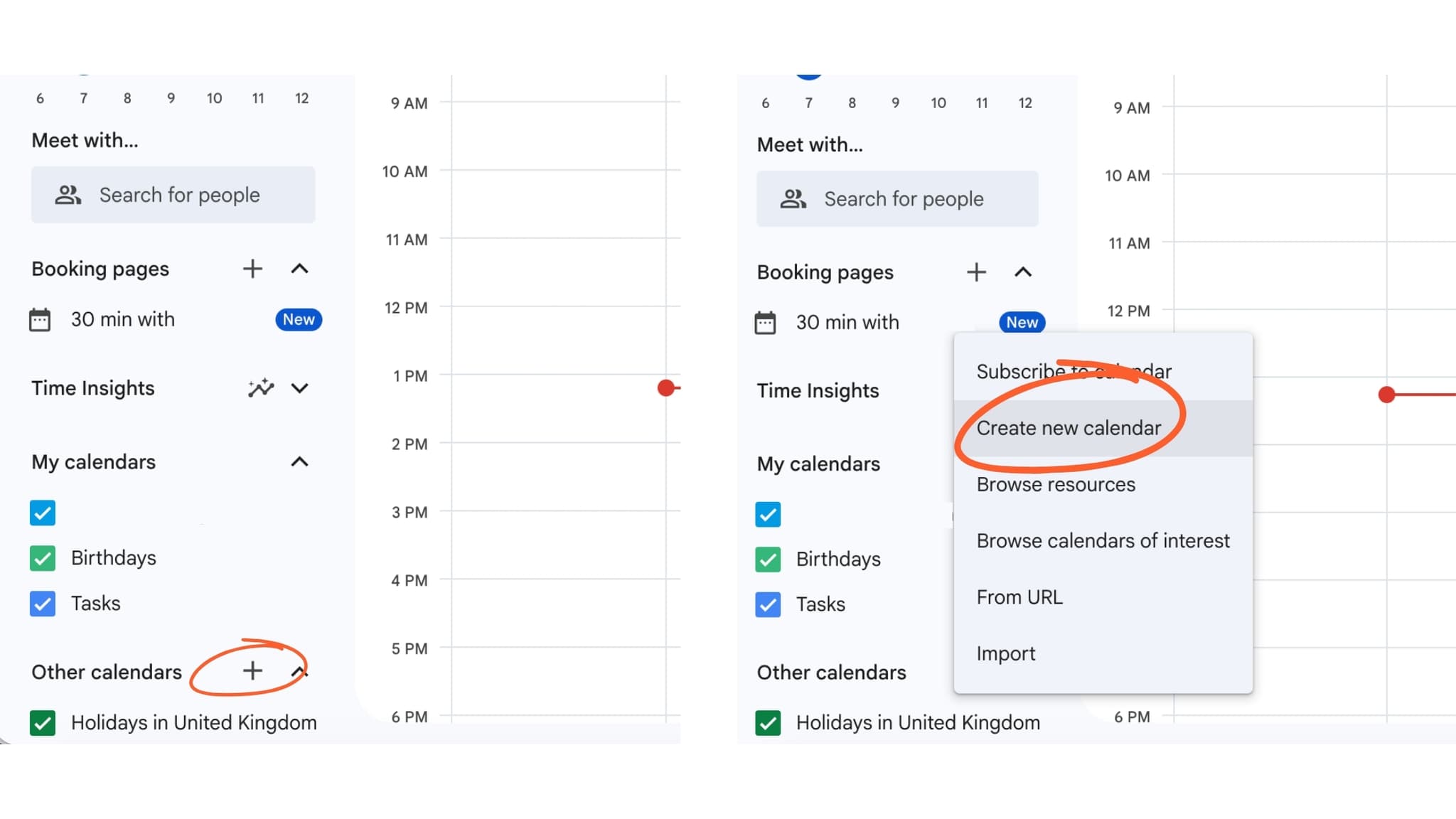Collapse Booking pages section in right panel
The image size is (1456, 819).
1023,272
